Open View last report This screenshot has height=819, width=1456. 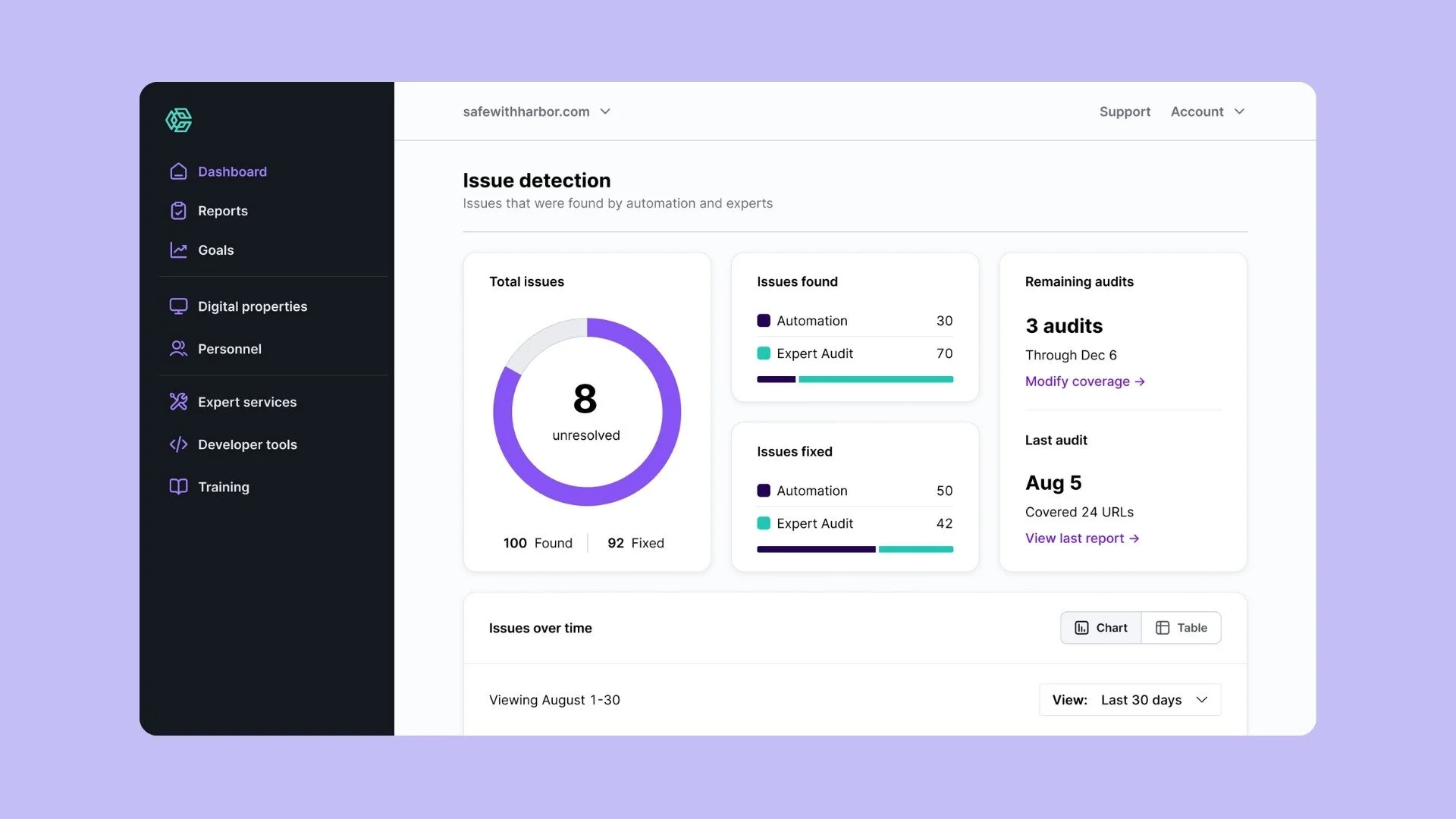(x=1081, y=538)
